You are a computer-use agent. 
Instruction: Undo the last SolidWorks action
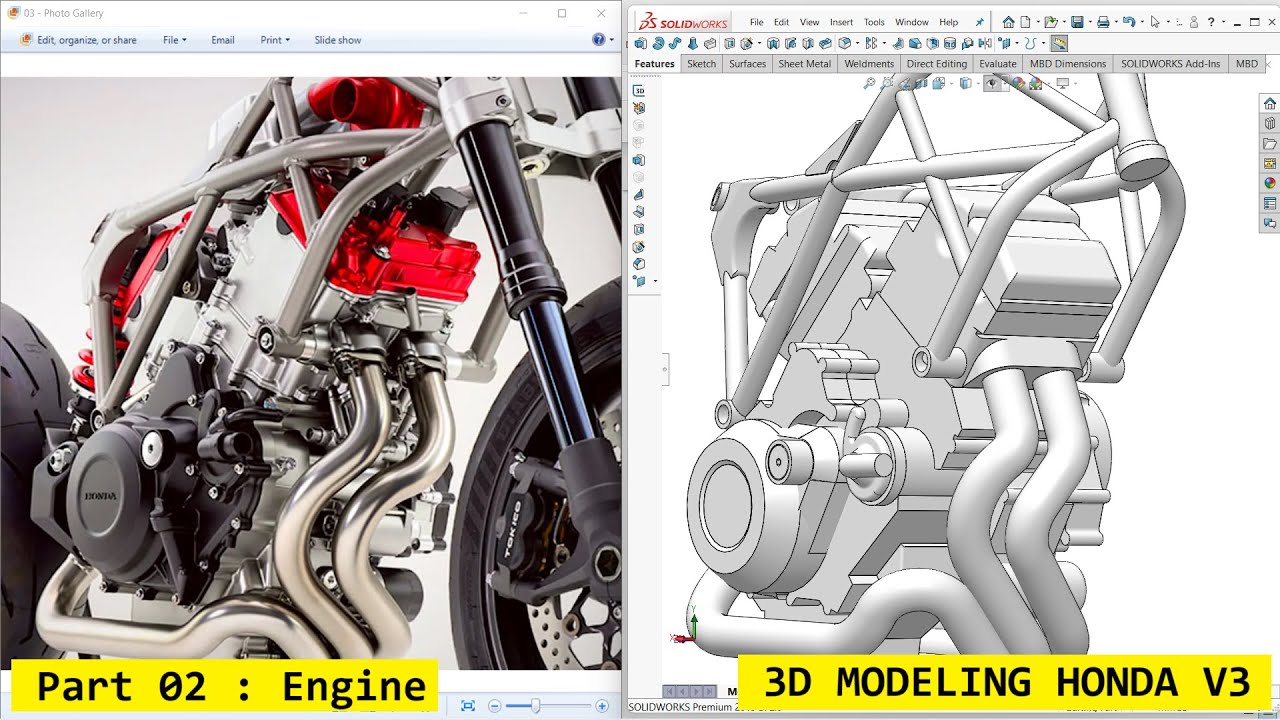[x=1129, y=22]
